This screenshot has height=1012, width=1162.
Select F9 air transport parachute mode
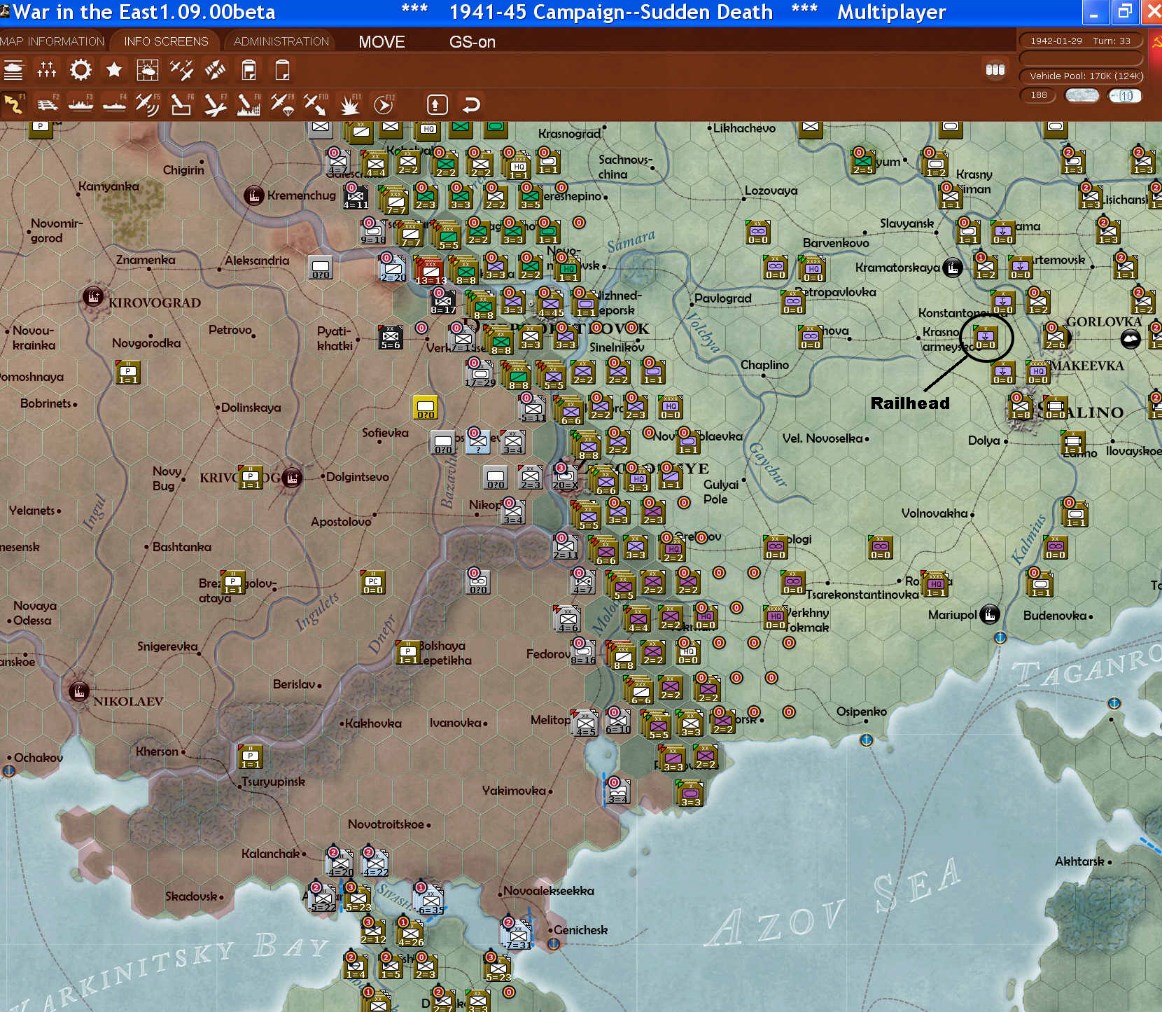click(x=282, y=104)
